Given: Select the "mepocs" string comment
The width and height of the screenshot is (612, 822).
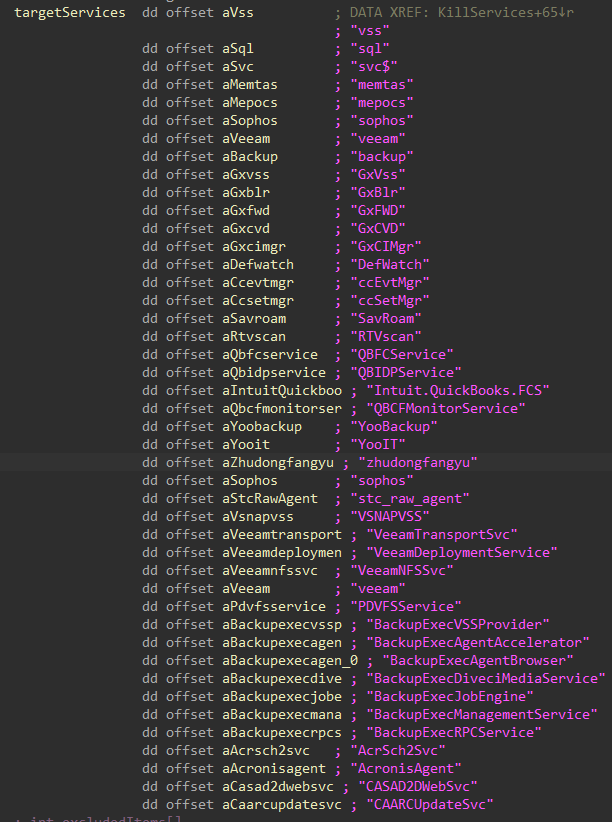Looking at the screenshot, I should pyautogui.click(x=382, y=103).
